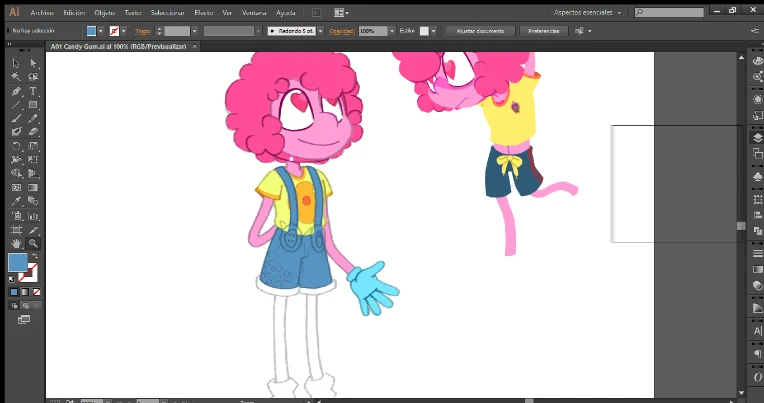Open the Paragraph panel icon
Screen dimensions: 764x403
pyautogui.click(x=757, y=354)
